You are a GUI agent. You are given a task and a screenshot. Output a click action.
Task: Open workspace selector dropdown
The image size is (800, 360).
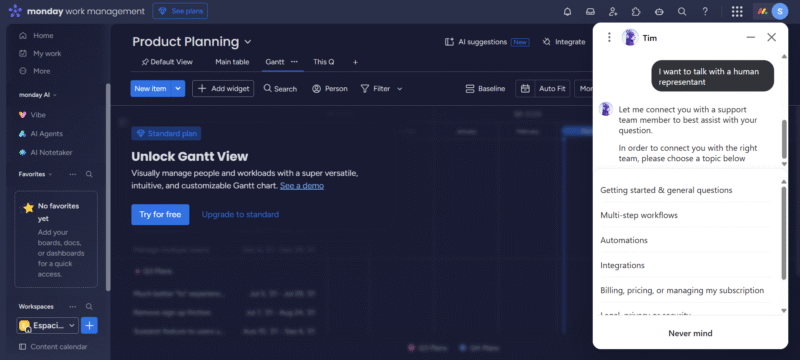point(47,325)
